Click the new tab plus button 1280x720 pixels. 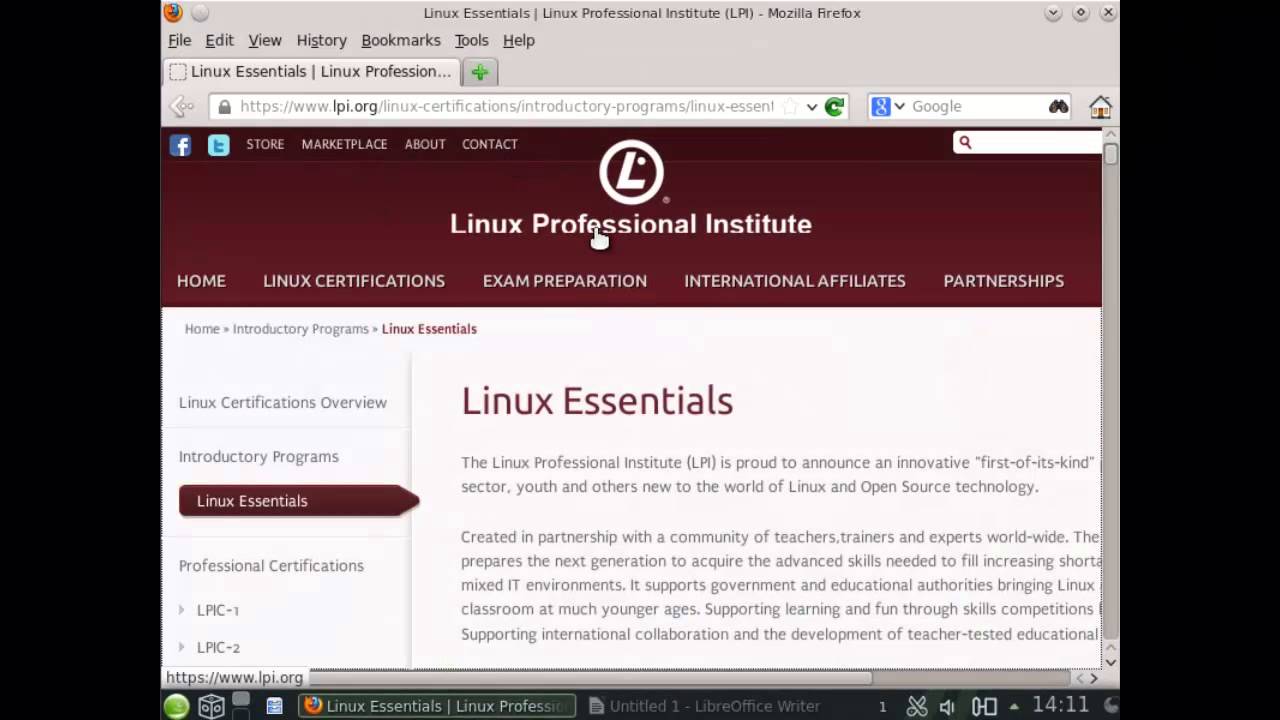coord(480,72)
